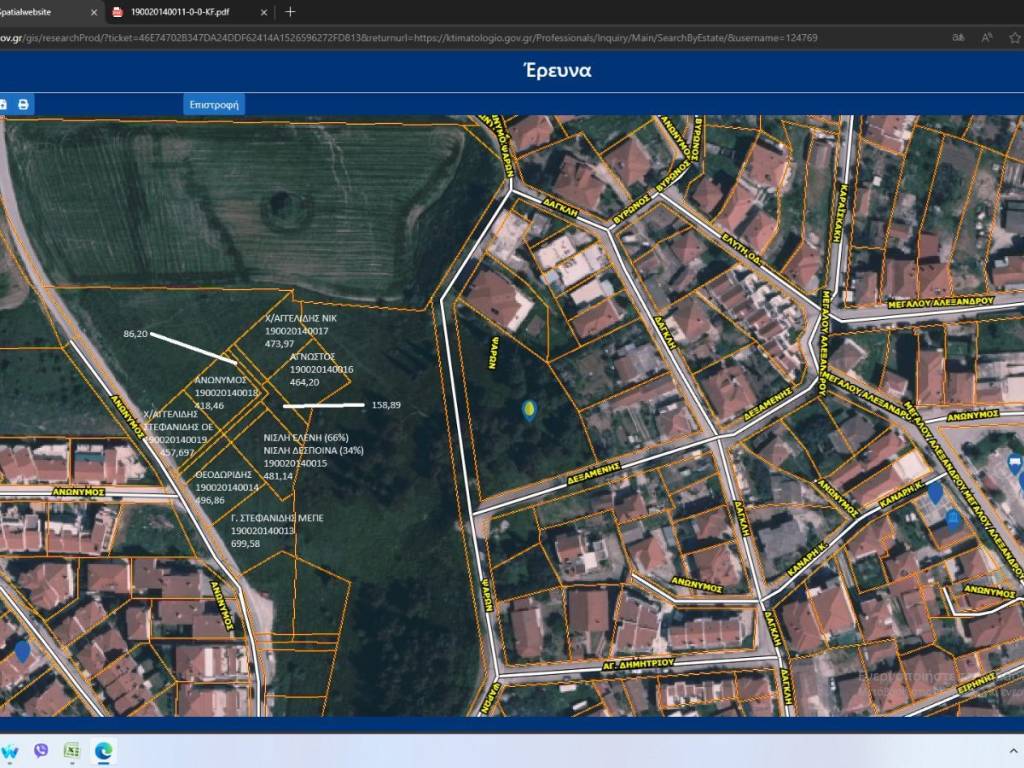Click the yellow location pin on the map

pyautogui.click(x=528, y=409)
